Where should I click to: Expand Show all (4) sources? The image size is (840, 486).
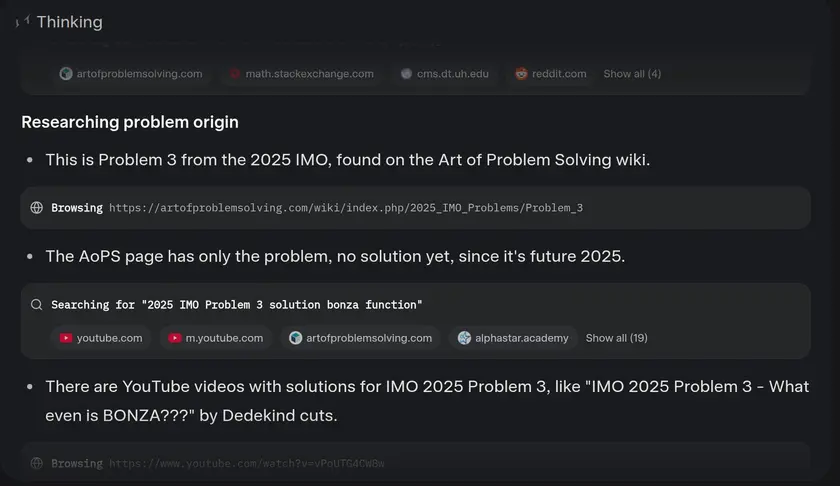632,73
